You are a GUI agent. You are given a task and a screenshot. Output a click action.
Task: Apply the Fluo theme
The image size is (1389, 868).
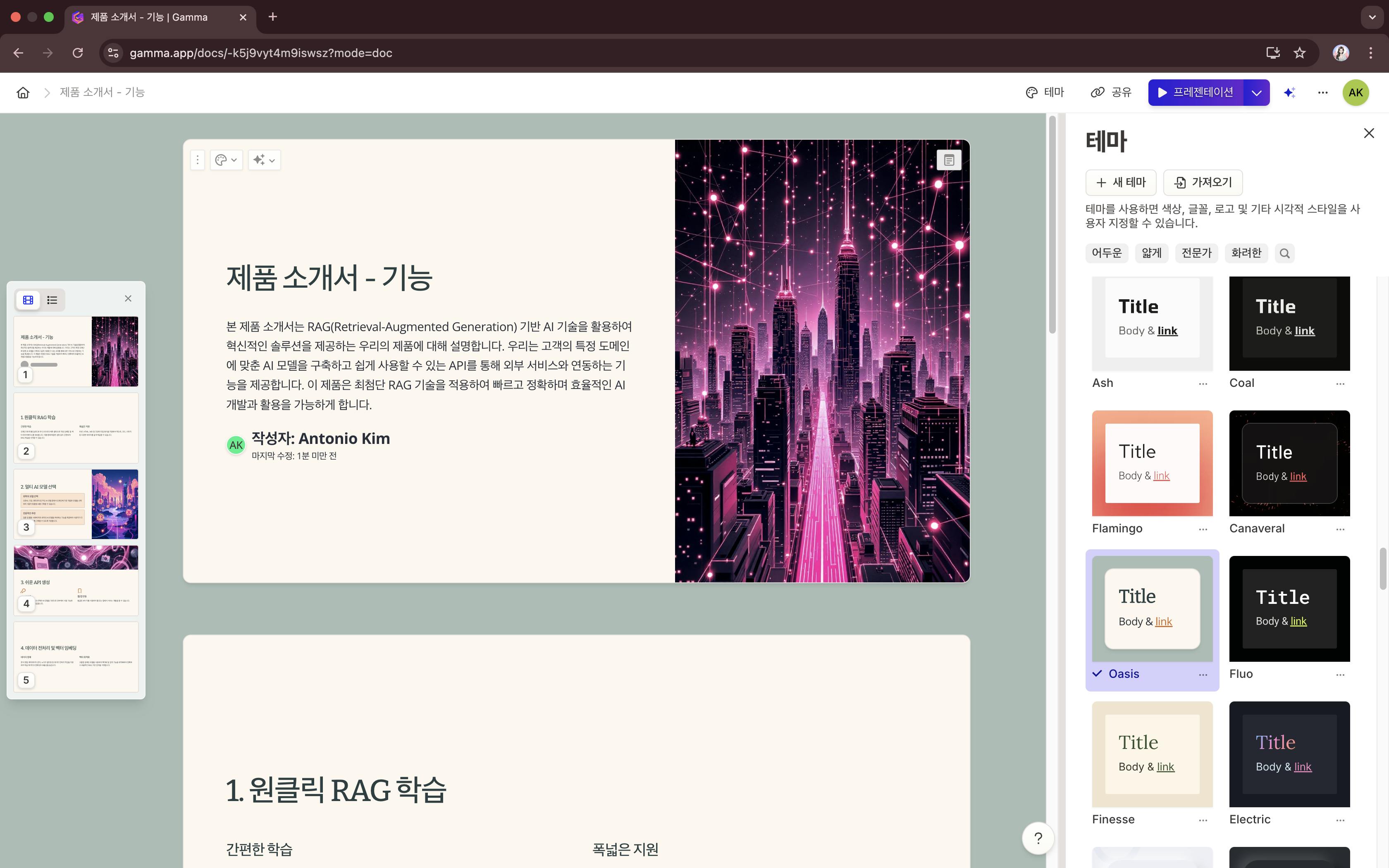tap(1289, 608)
